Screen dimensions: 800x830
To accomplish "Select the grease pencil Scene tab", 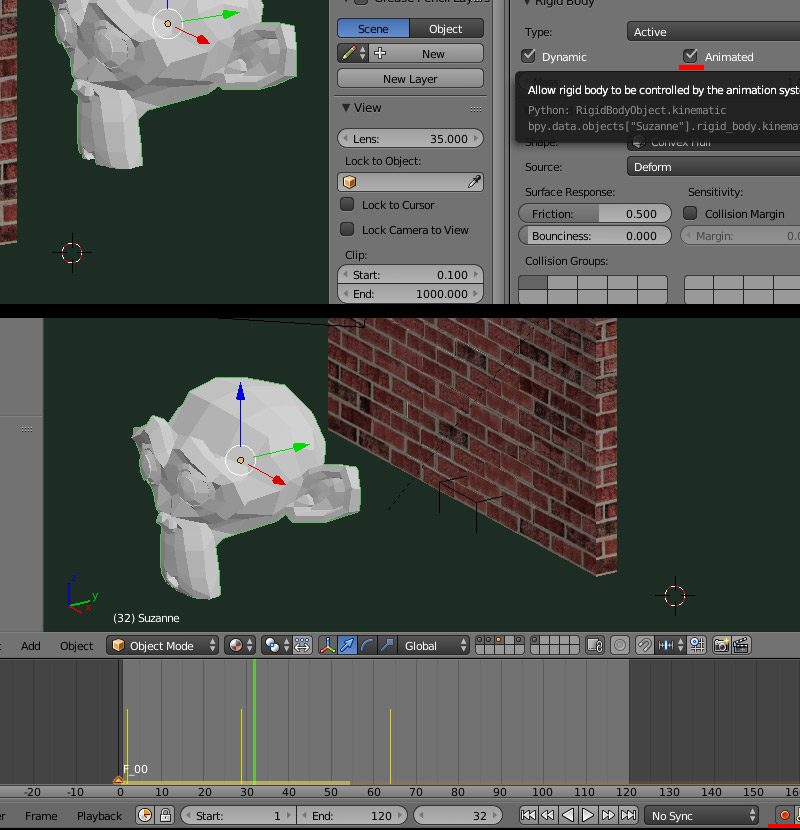I will click(373, 29).
